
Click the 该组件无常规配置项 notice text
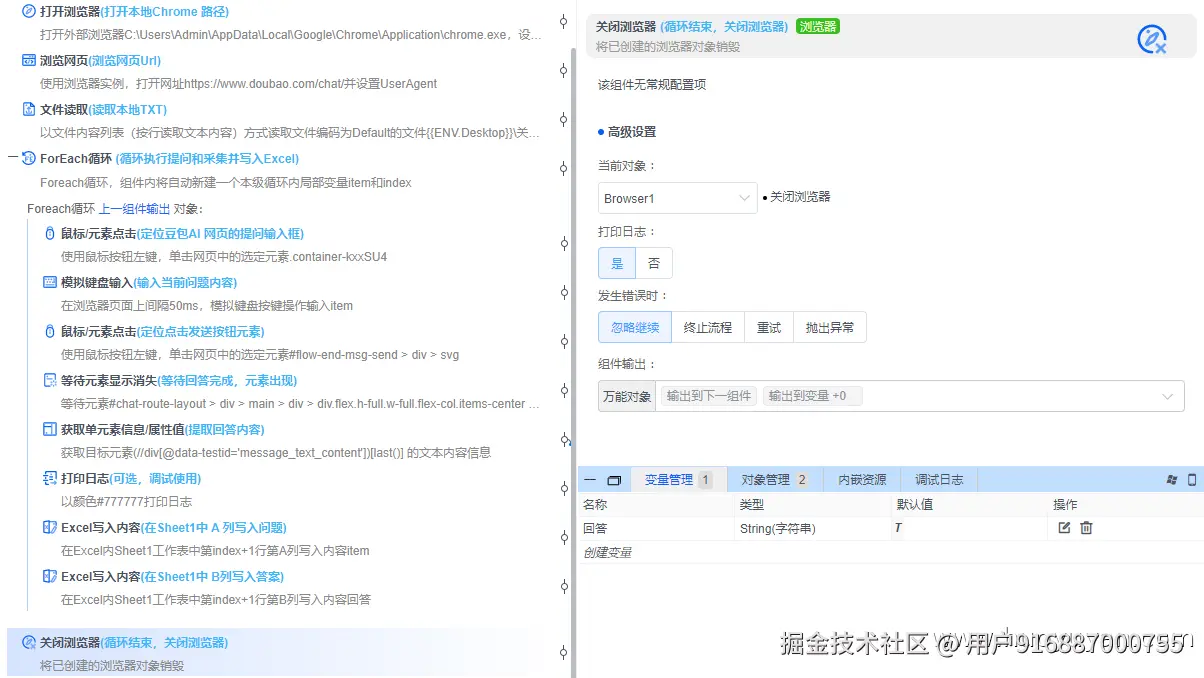click(652, 85)
